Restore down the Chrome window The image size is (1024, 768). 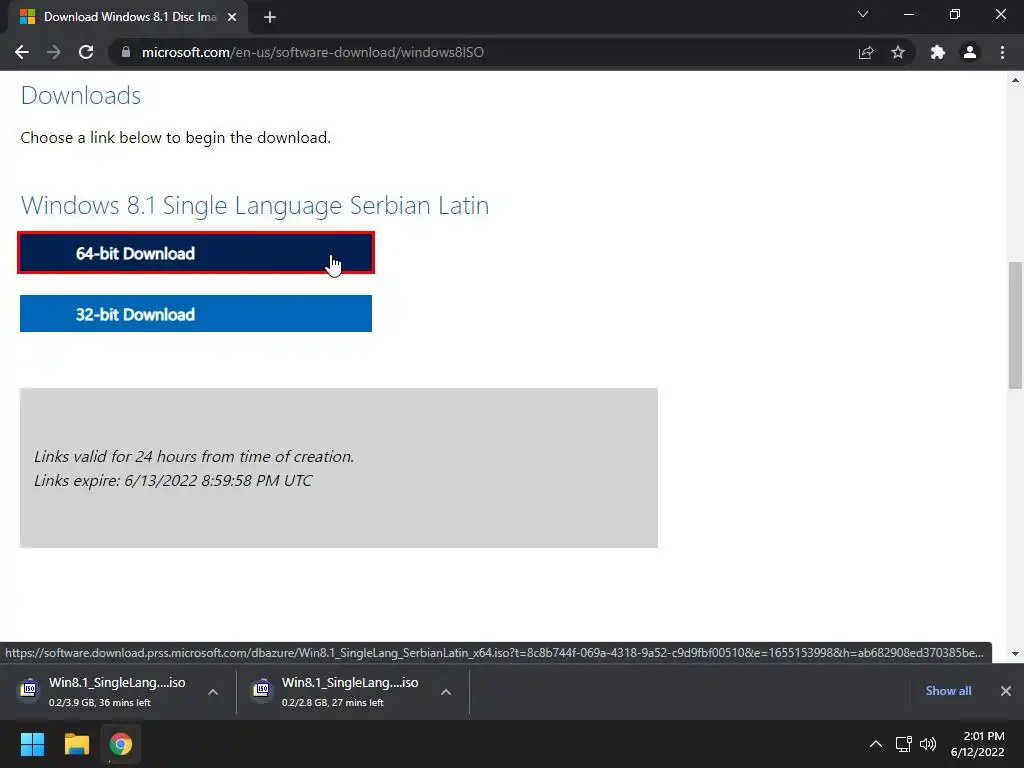955,14
